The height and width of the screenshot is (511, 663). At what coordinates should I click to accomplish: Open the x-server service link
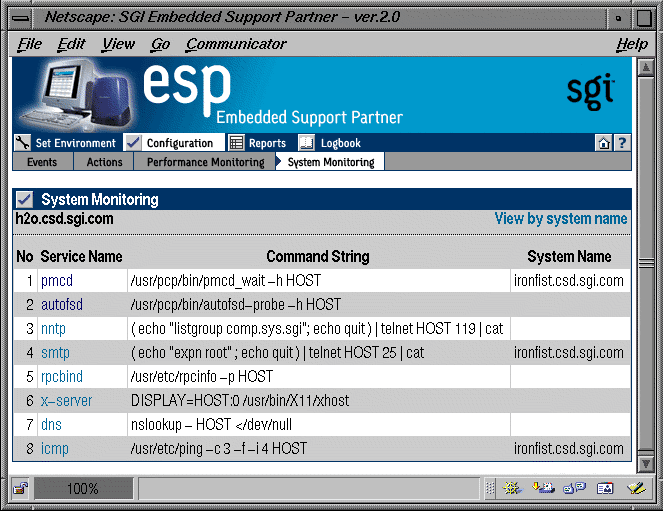(x=66, y=401)
